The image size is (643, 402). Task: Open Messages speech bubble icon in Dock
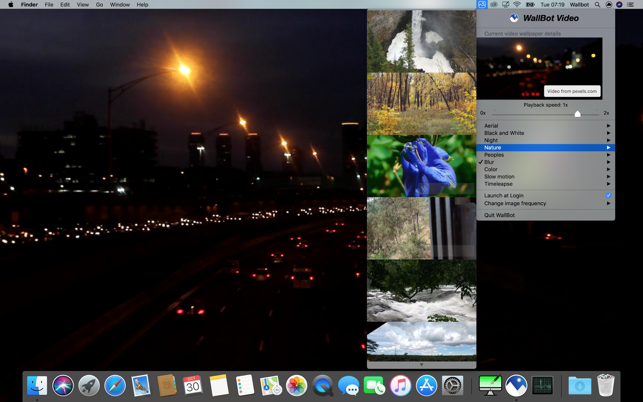pyautogui.click(x=349, y=386)
